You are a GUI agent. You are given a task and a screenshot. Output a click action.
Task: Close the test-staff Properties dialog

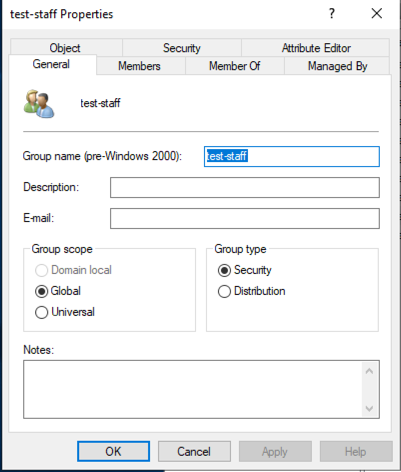(377, 14)
